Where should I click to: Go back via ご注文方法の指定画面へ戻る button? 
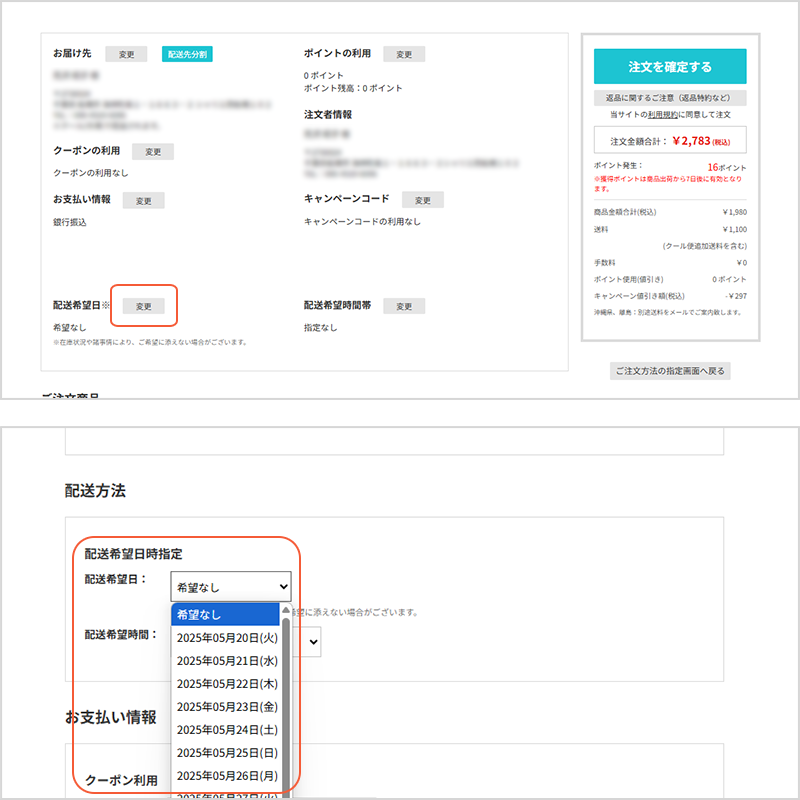click(669, 370)
